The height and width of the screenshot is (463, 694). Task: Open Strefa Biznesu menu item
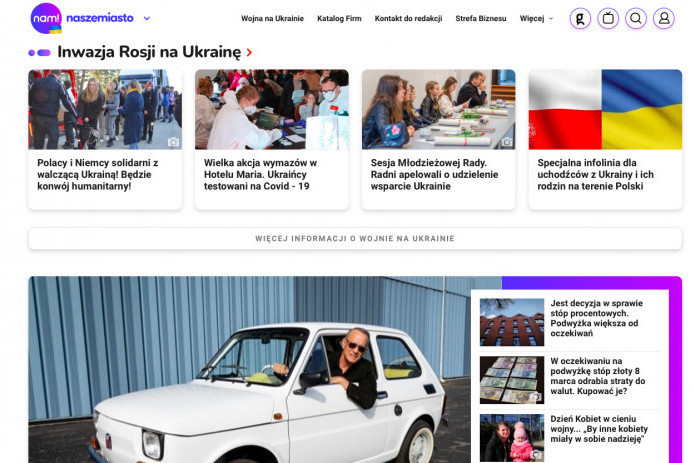(481, 19)
